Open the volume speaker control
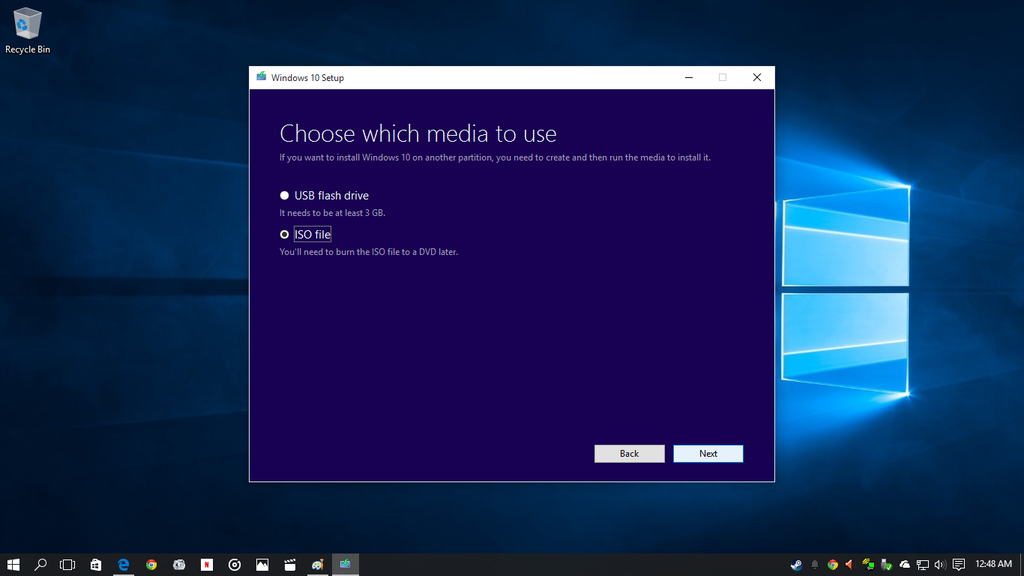This screenshot has width=1024, height=576. click(940, 564)
